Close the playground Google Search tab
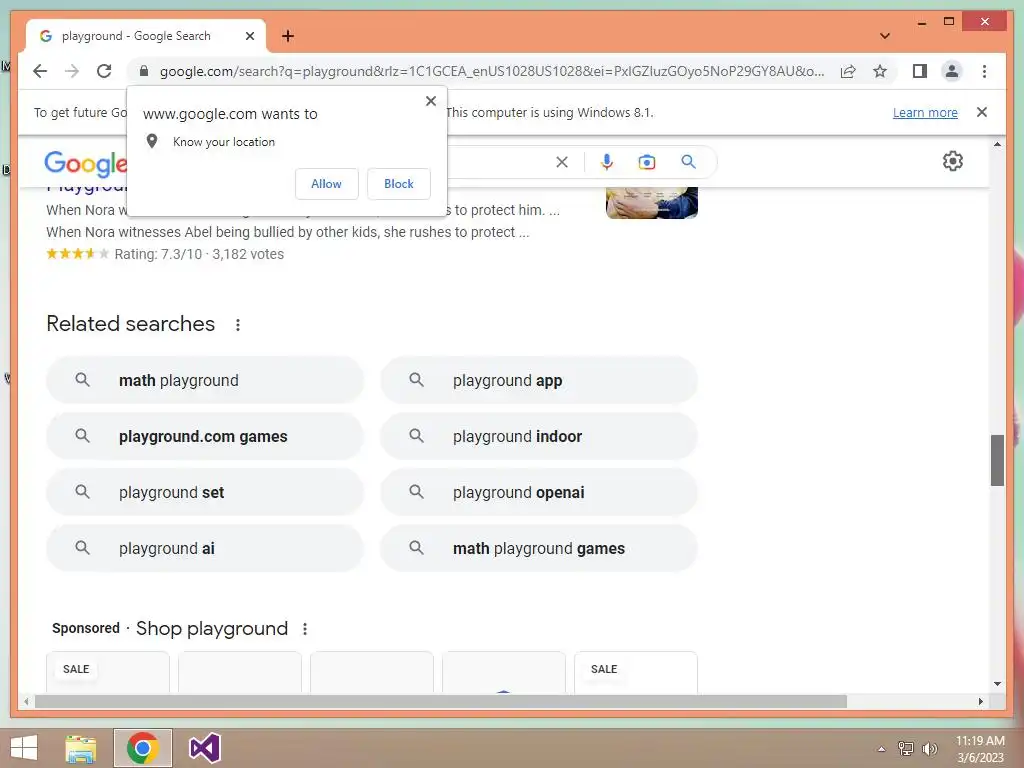 pos(249,36)
